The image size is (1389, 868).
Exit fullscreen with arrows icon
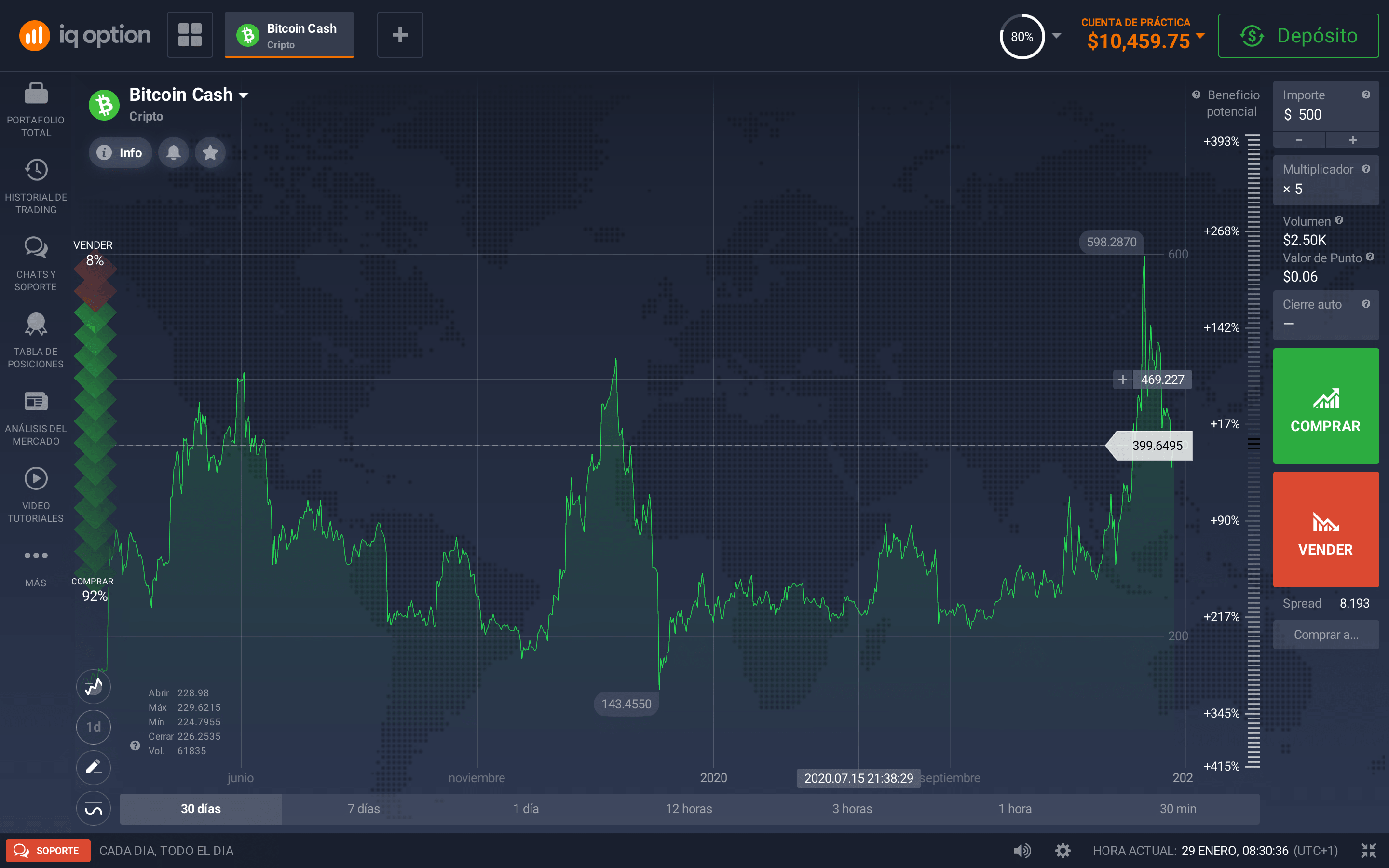click(x=1369, y=850)
